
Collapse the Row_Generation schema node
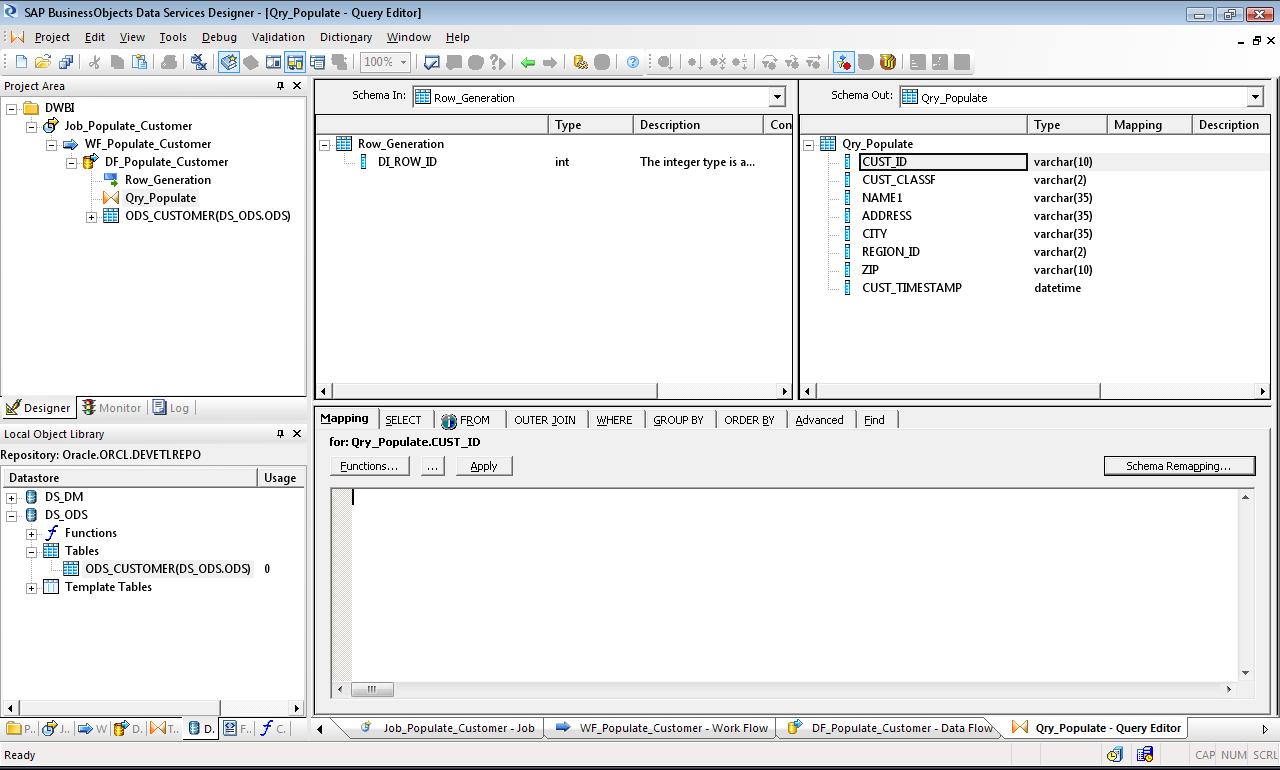(325, 144)
